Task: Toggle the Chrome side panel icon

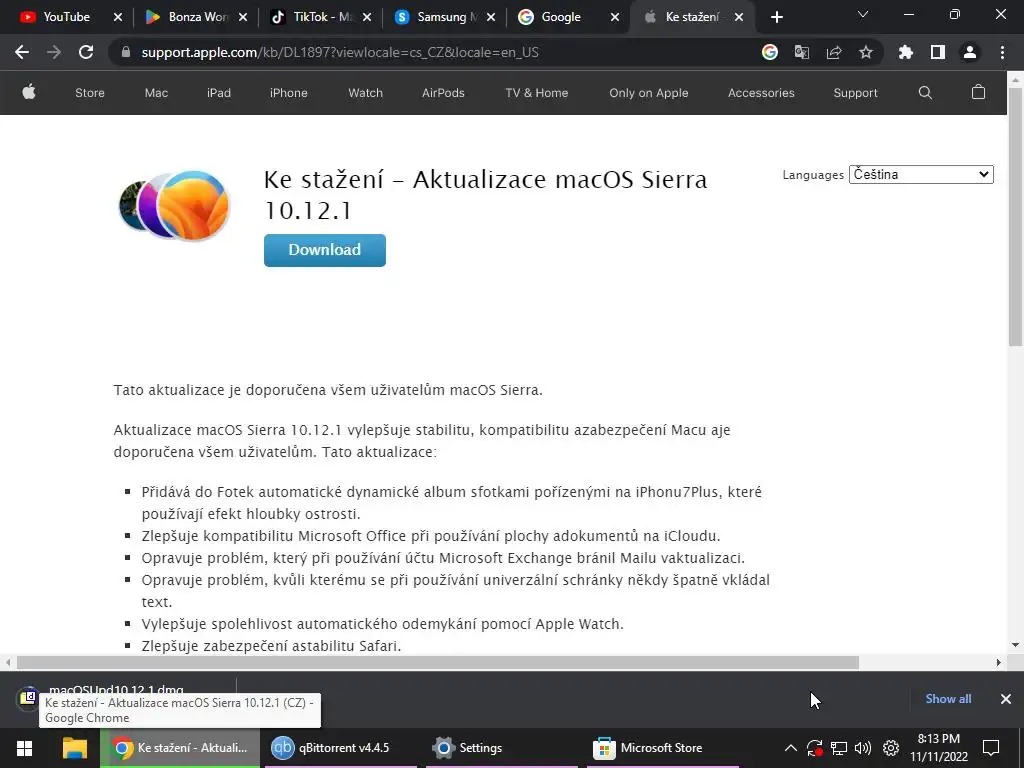Action: pyautogui.click(x=938, y=52)
